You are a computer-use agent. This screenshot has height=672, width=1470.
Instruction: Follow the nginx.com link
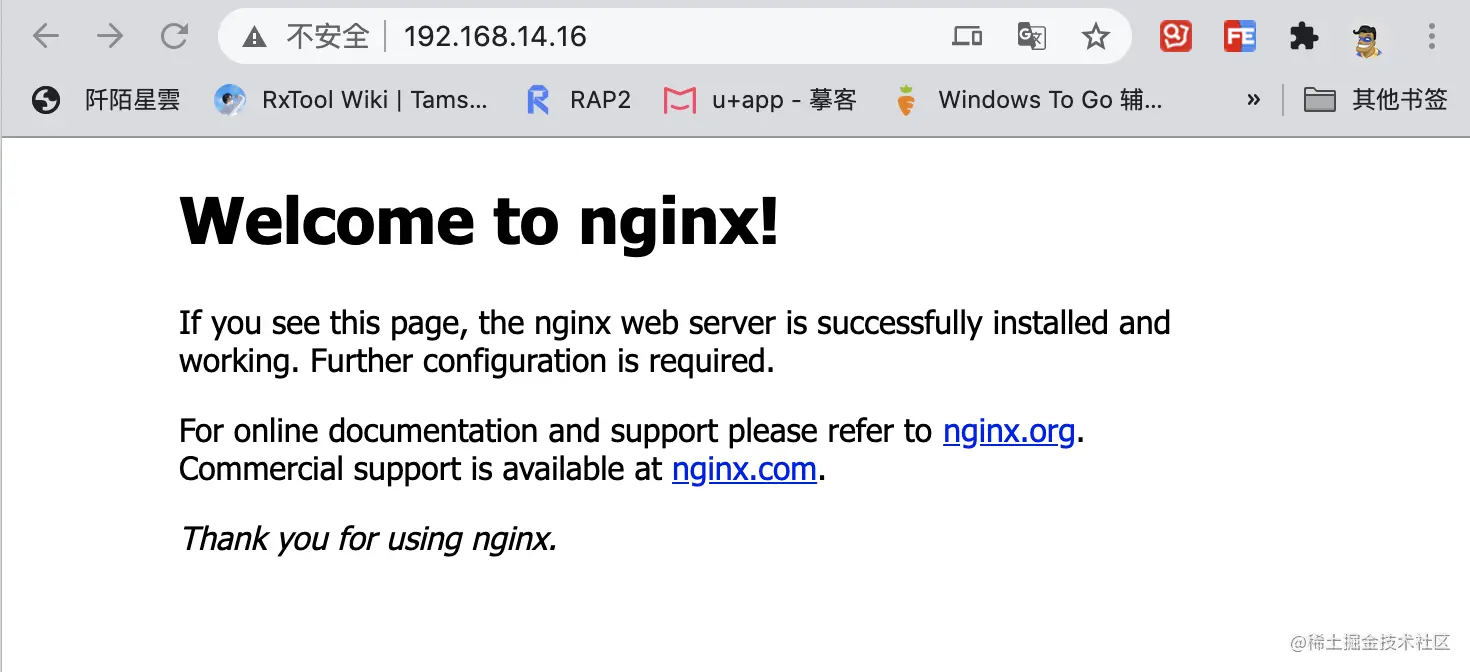click(744, 469)
